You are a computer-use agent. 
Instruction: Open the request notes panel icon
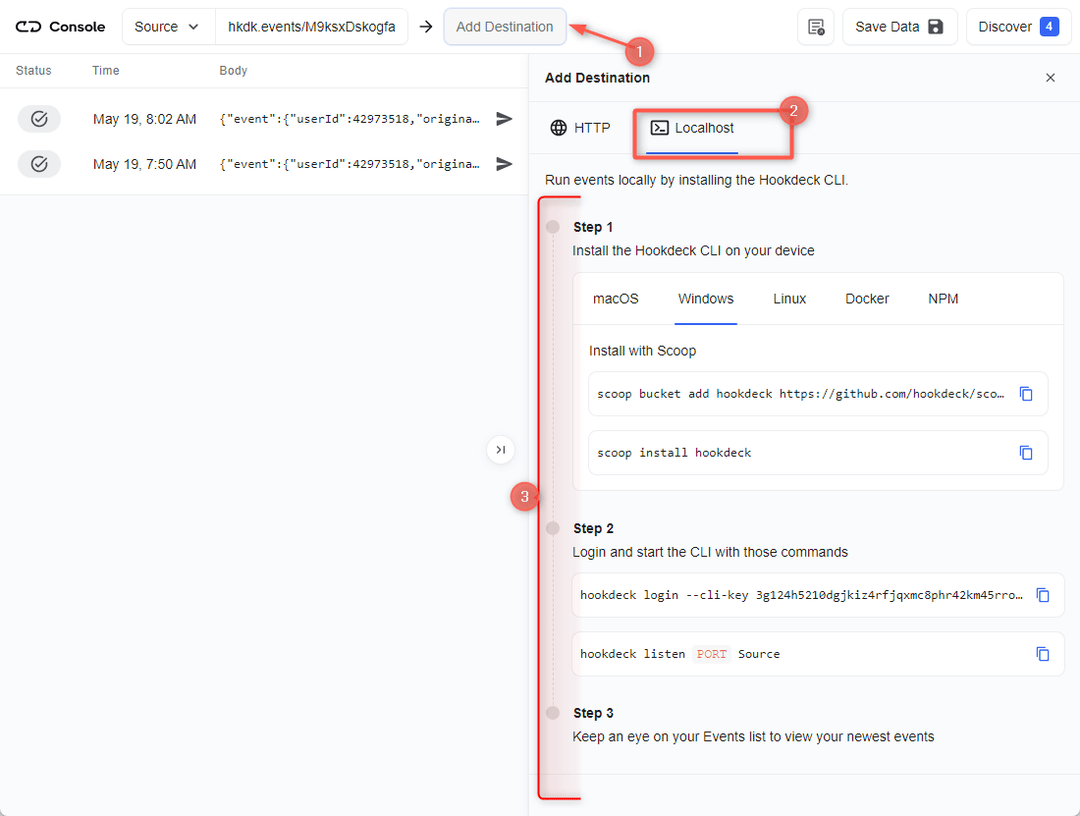(815, 27)
